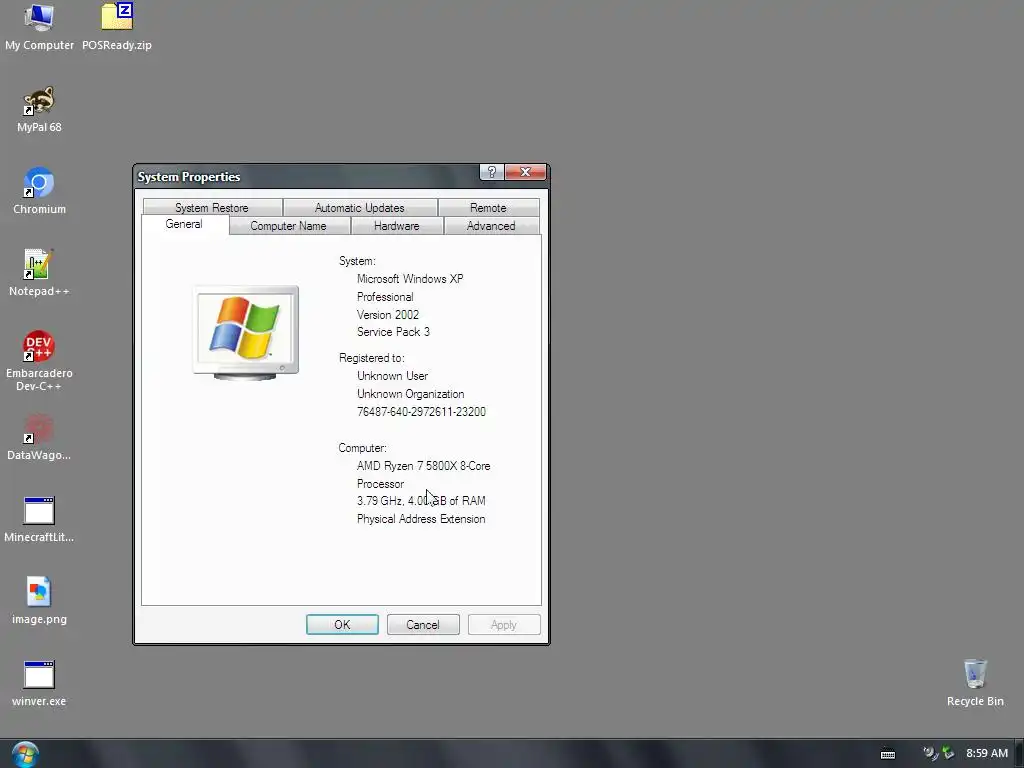Select the General tab

pos(184,225)
